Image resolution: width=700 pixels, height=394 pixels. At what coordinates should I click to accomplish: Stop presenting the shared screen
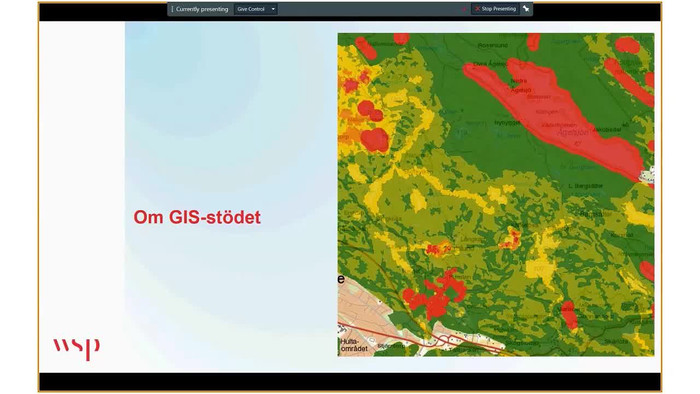point(495,9)
